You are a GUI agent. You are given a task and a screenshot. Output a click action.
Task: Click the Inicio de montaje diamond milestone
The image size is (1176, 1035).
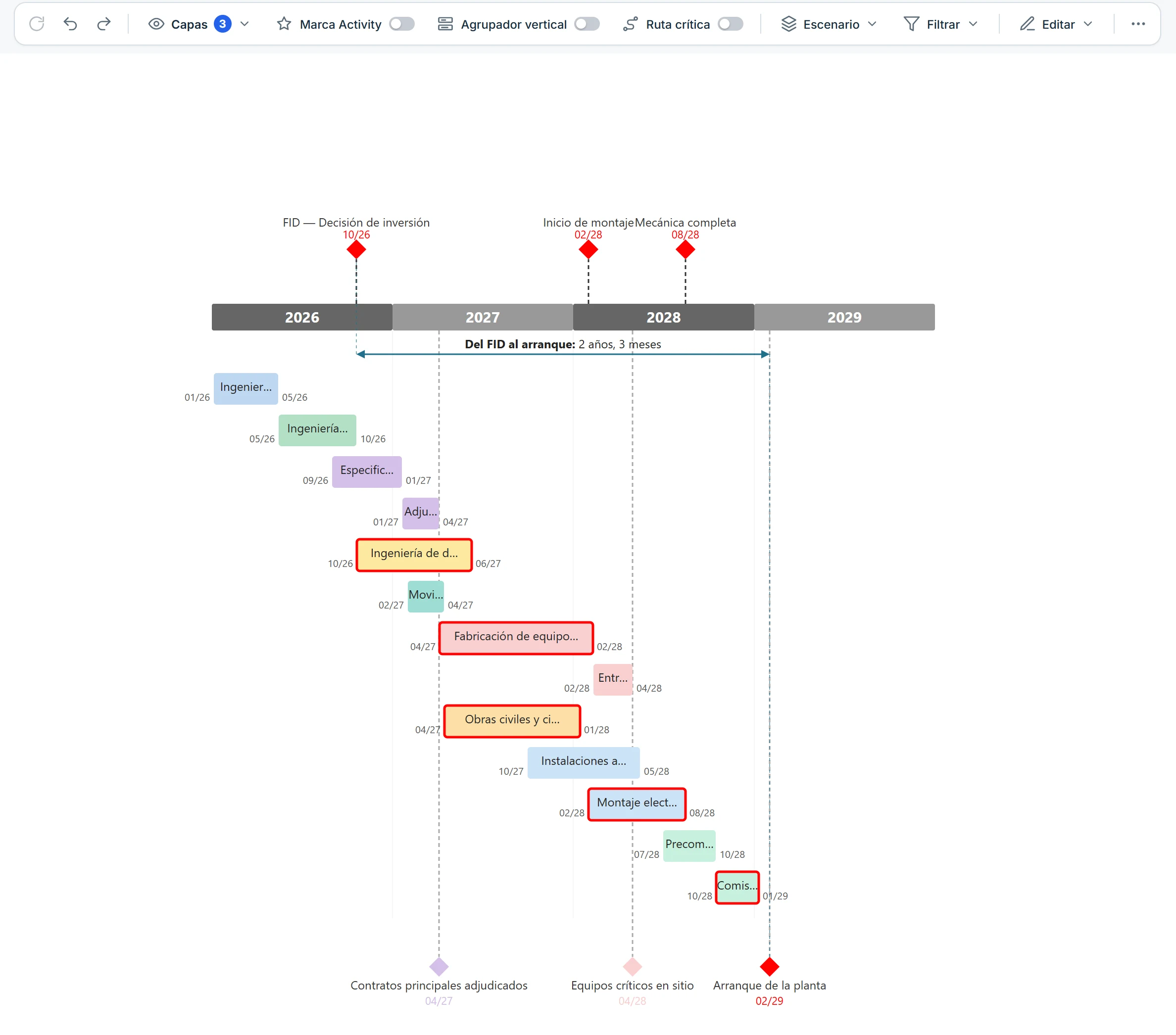(588, 249)
